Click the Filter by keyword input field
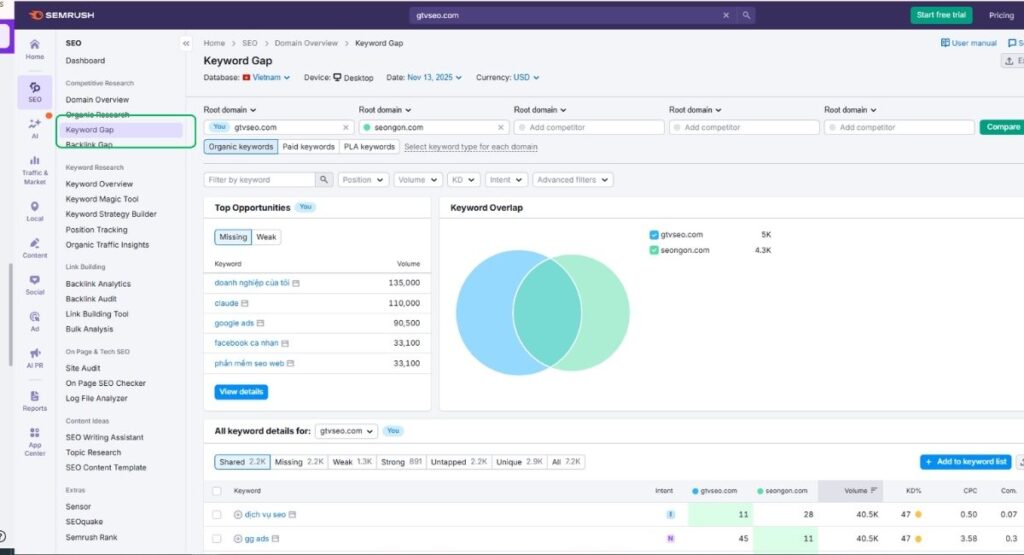The width and height of the screenshot is (1024, 555). coord(259,180)
